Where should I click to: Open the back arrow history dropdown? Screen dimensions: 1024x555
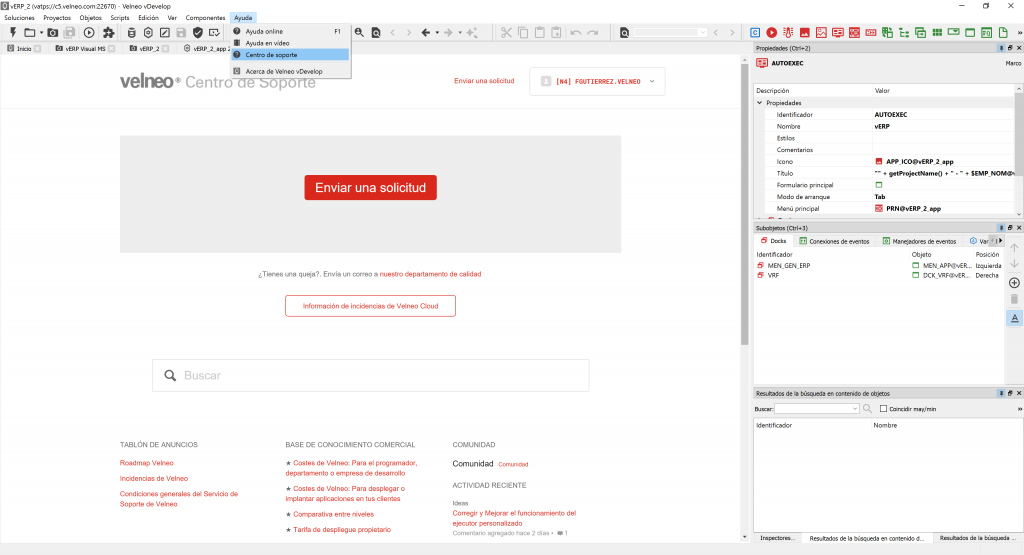click(x=437, y=33)
